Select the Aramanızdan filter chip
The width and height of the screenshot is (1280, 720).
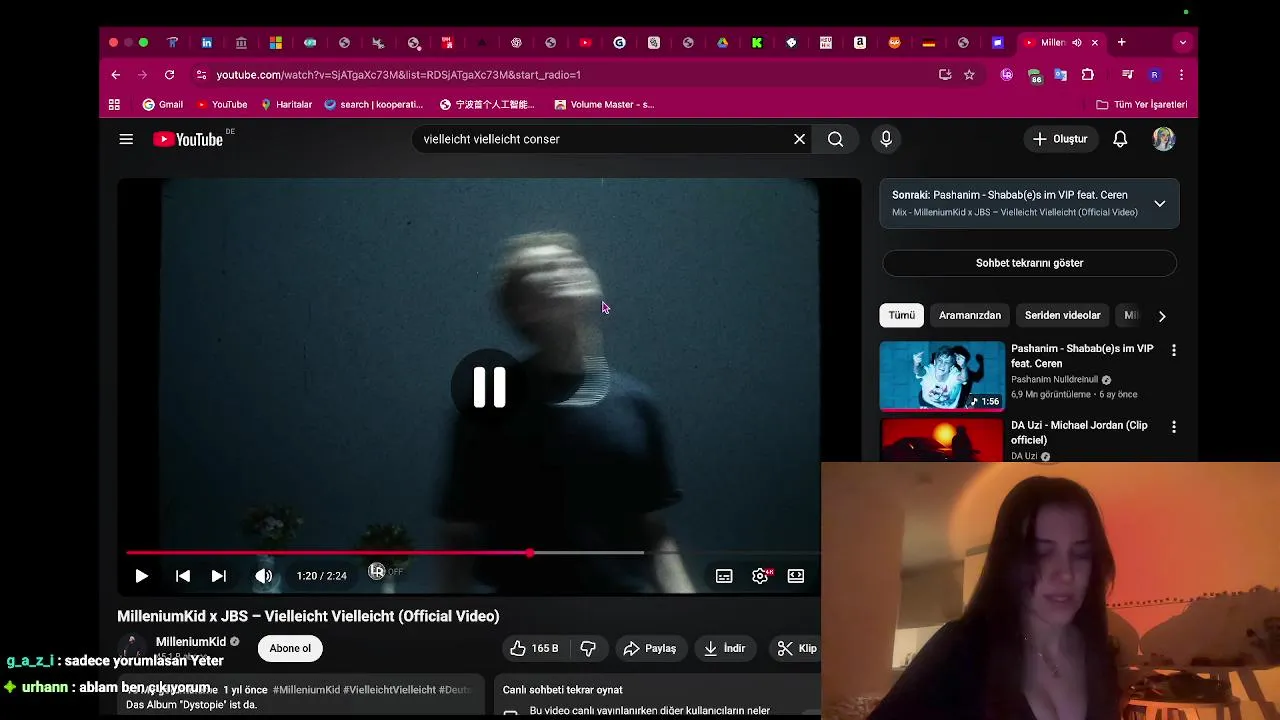970,315
